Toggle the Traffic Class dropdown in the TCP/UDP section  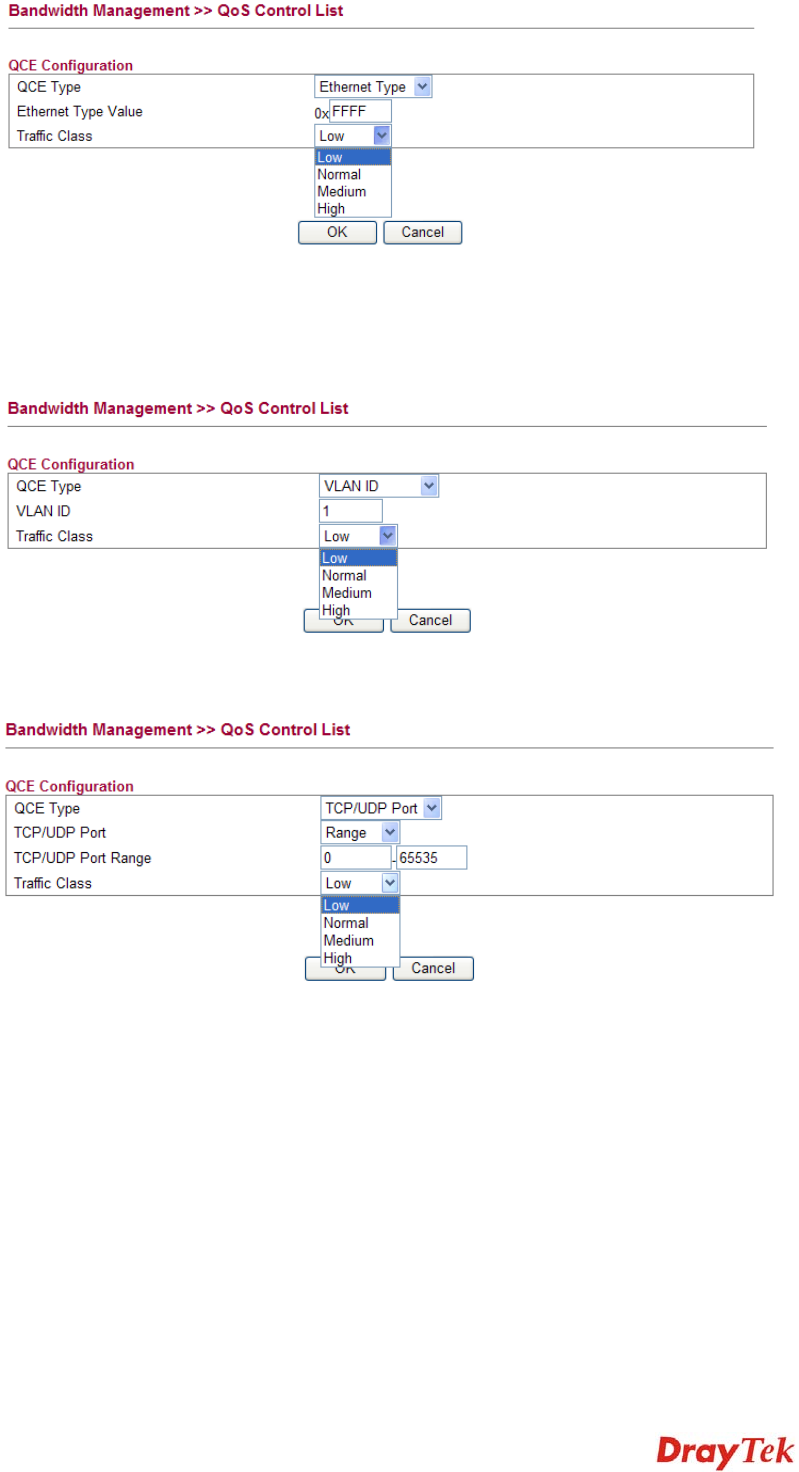pyautogui.click(x=360, y=883)
